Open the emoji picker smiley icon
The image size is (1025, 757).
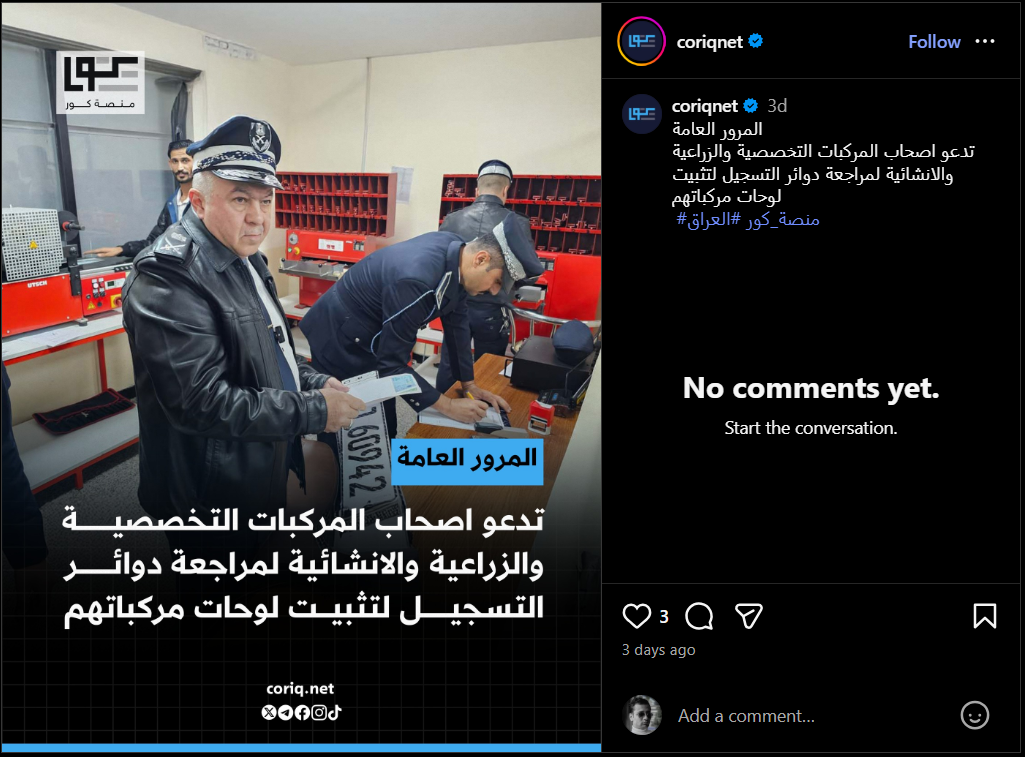[974, 715]
